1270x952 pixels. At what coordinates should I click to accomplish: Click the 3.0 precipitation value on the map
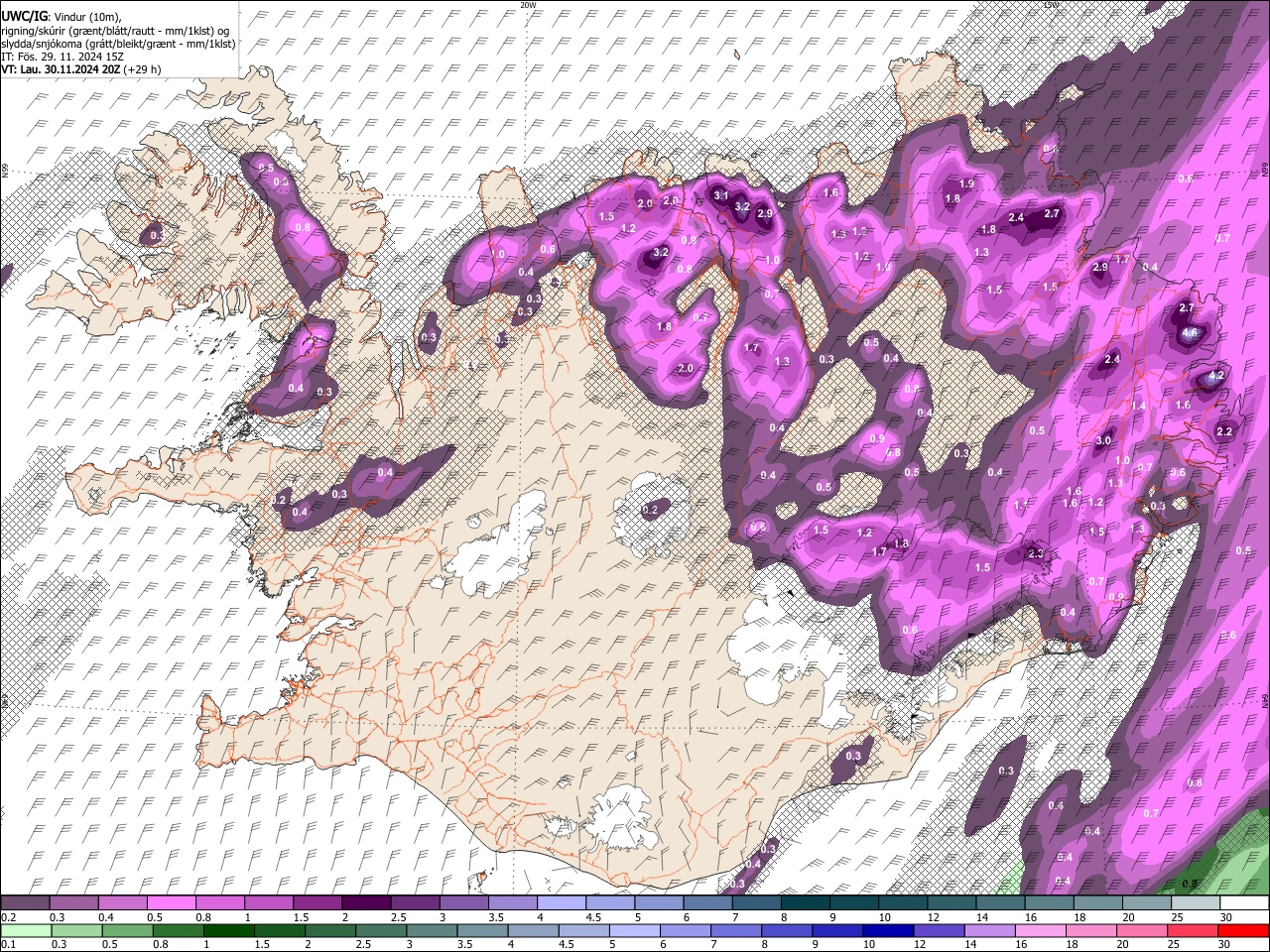tap(1103, 440)
